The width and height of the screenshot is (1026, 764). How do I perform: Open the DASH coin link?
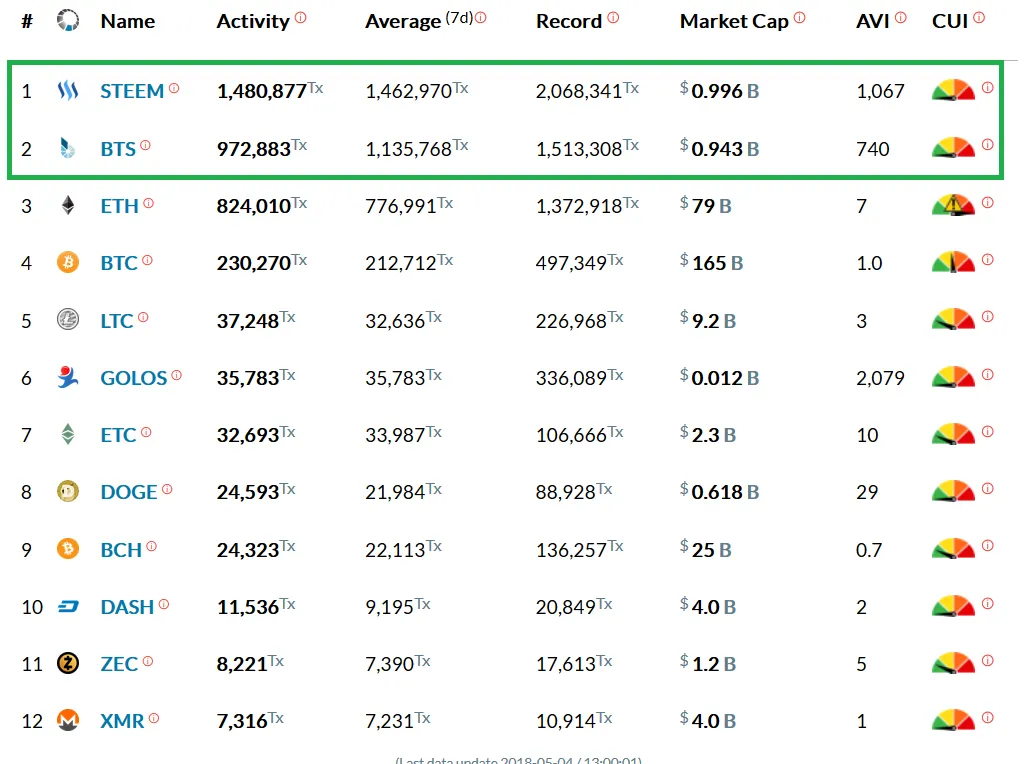pyautogui.click(x=127, y=607)
